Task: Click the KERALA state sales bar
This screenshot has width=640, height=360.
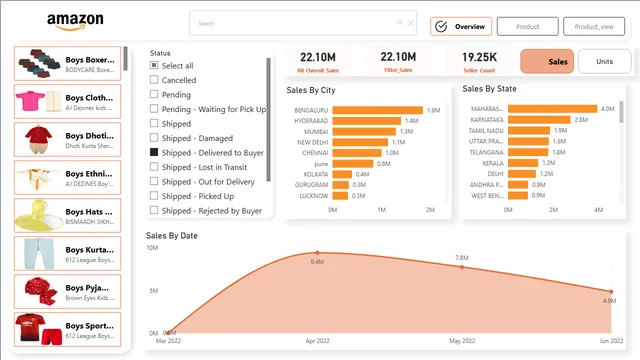Action: click(x=523, y=163)
